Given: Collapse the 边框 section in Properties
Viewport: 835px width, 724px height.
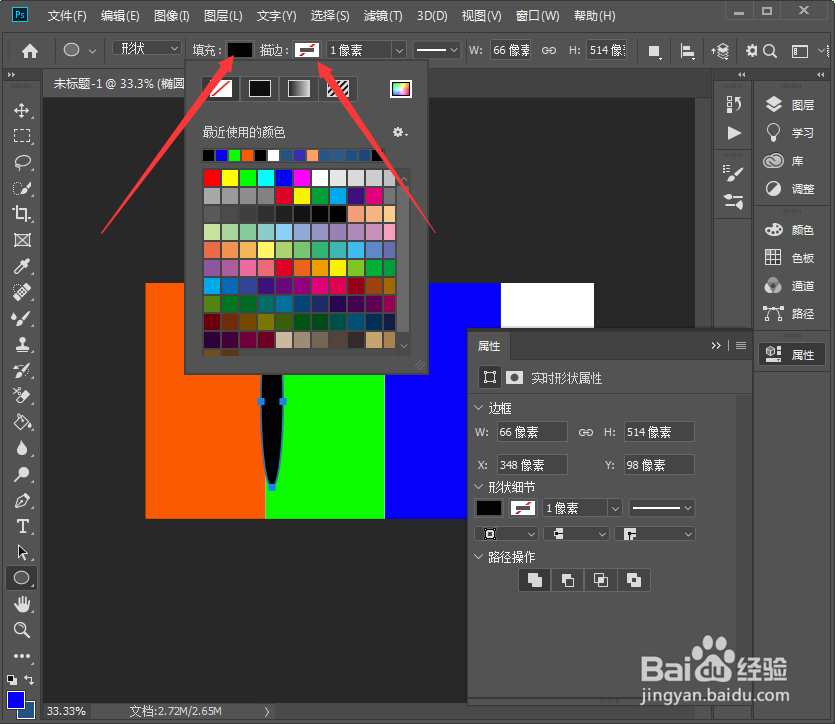Looking at the screenshot, I should (x=478, y=408).
